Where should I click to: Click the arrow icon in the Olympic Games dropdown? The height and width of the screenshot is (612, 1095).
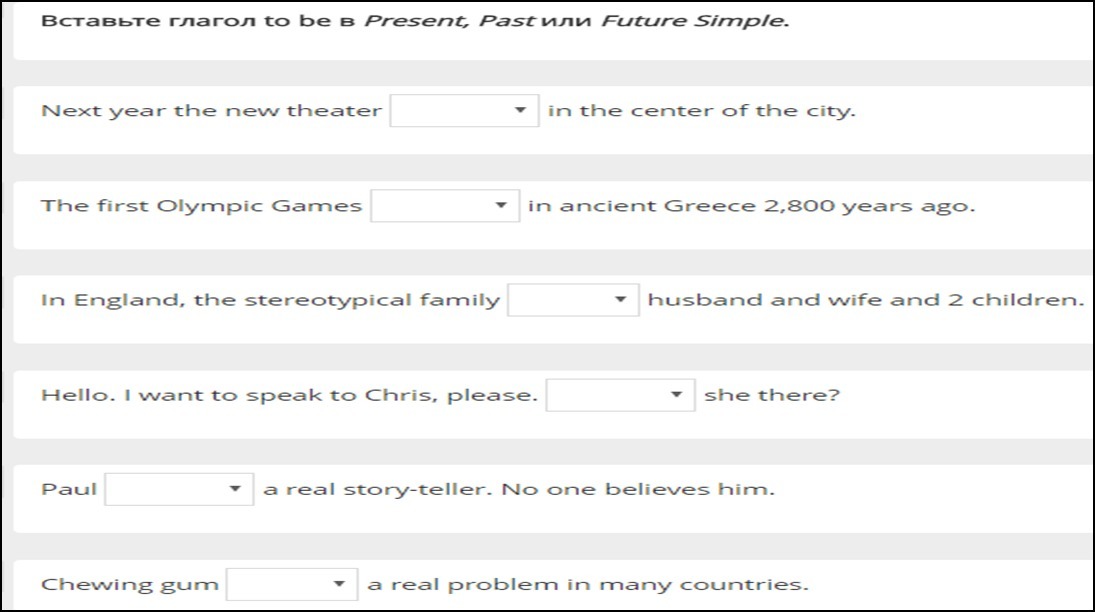(501, 205)
